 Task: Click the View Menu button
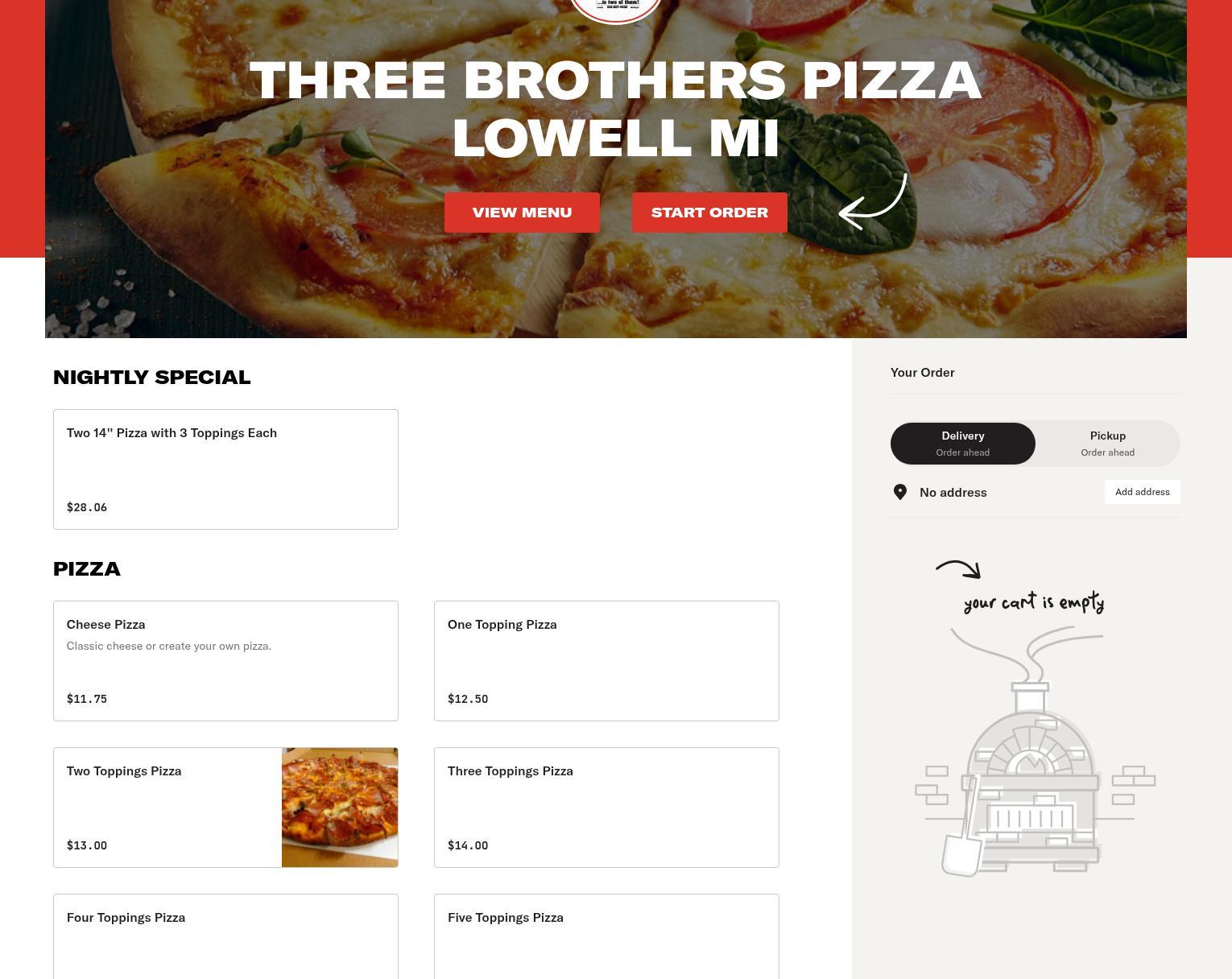(x=522, y=213)
